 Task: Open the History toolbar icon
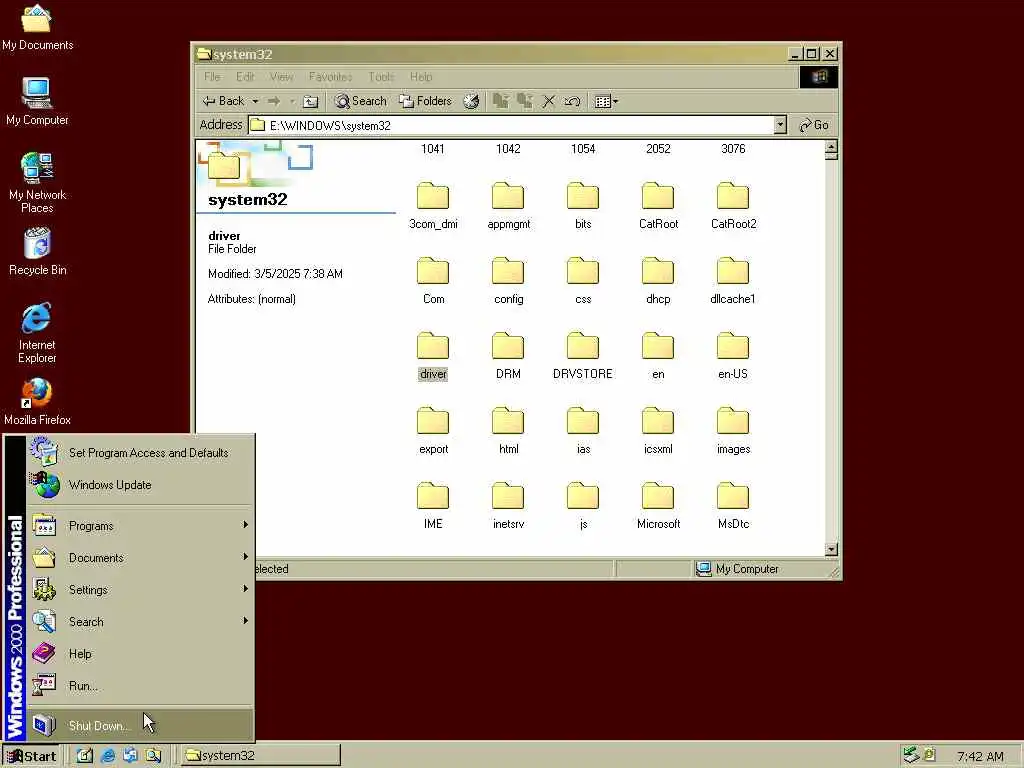tap(471, 101)
